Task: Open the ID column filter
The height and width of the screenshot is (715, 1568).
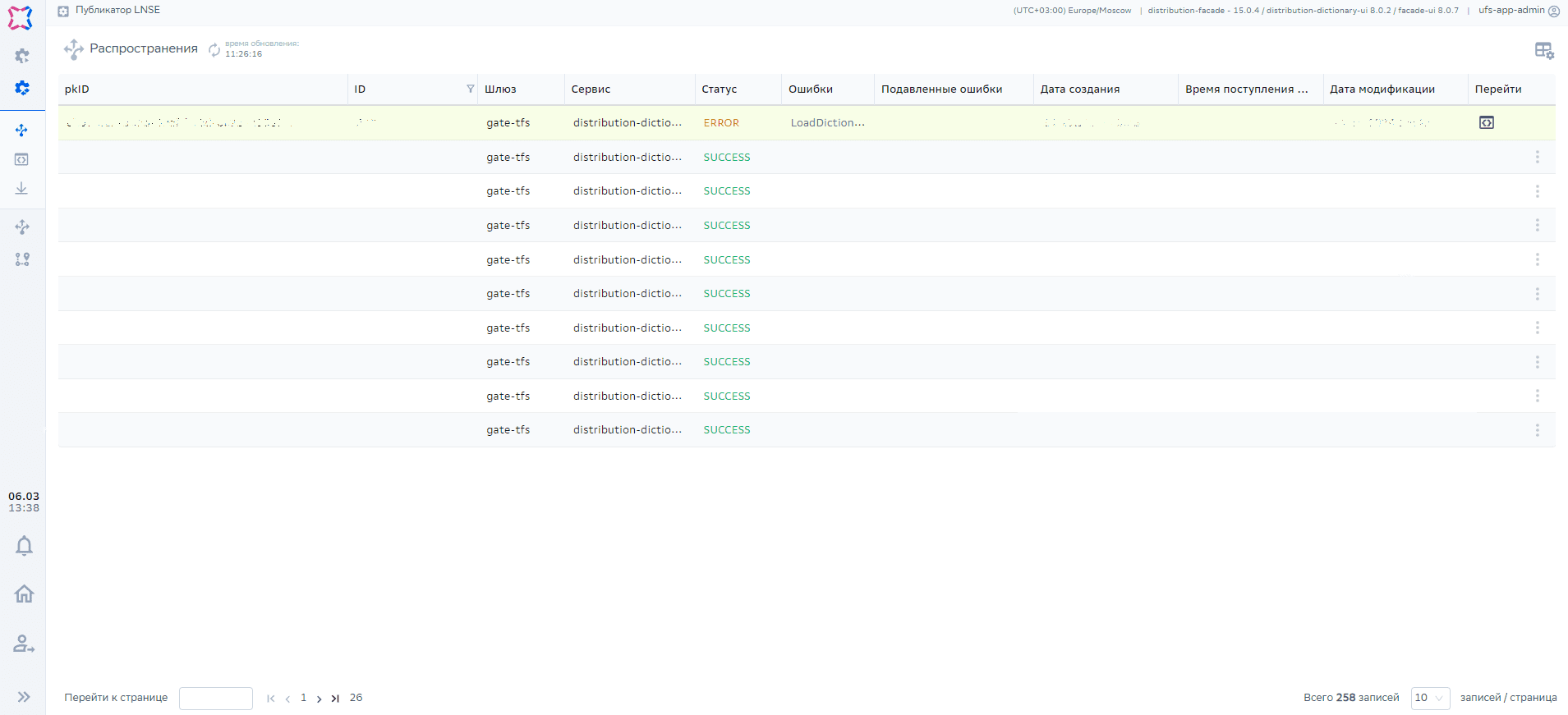Action: point(470,89)
